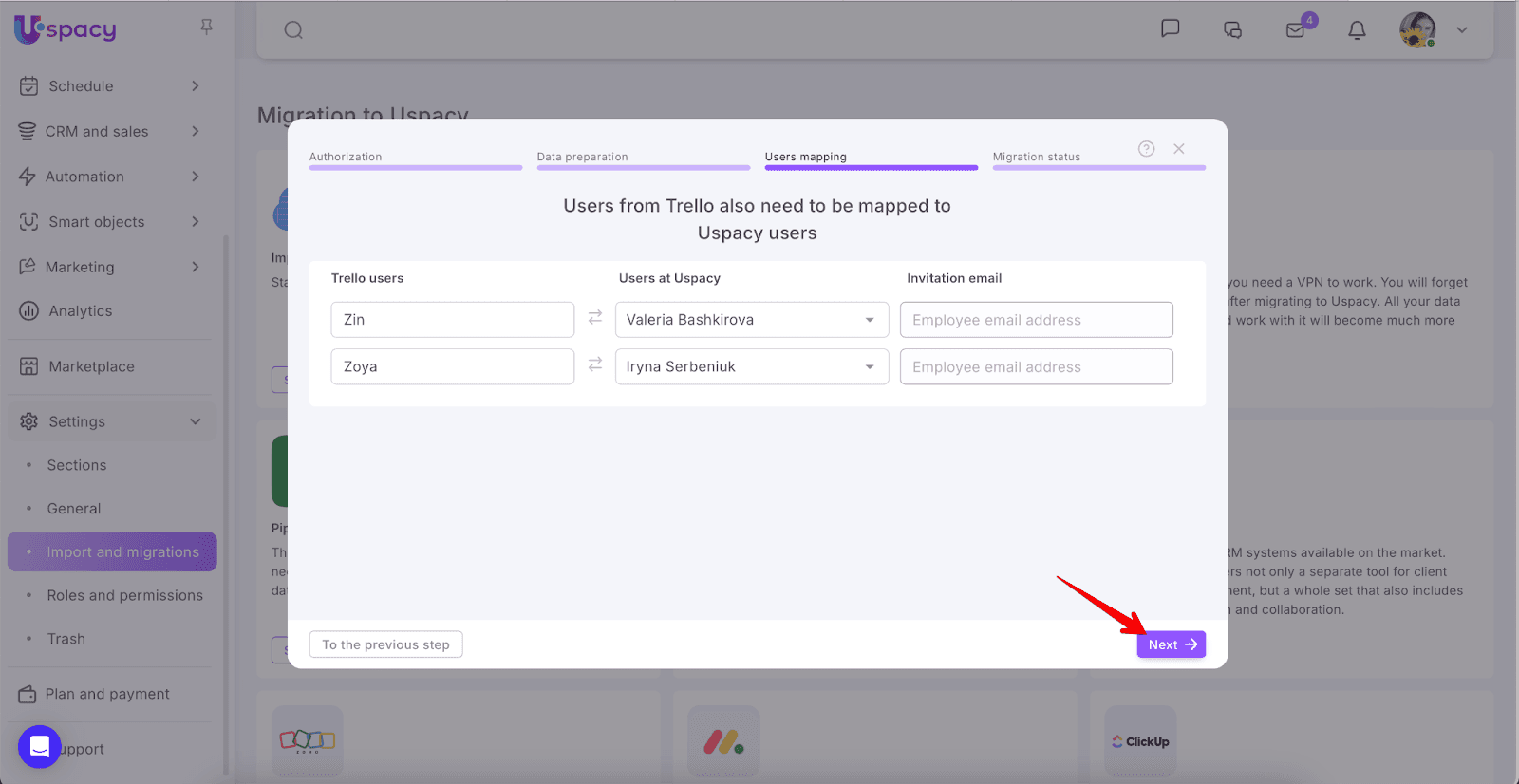Screen dimensions: 1519x784
Task: Click the Next button
Action: click(x=1171, y=644)
